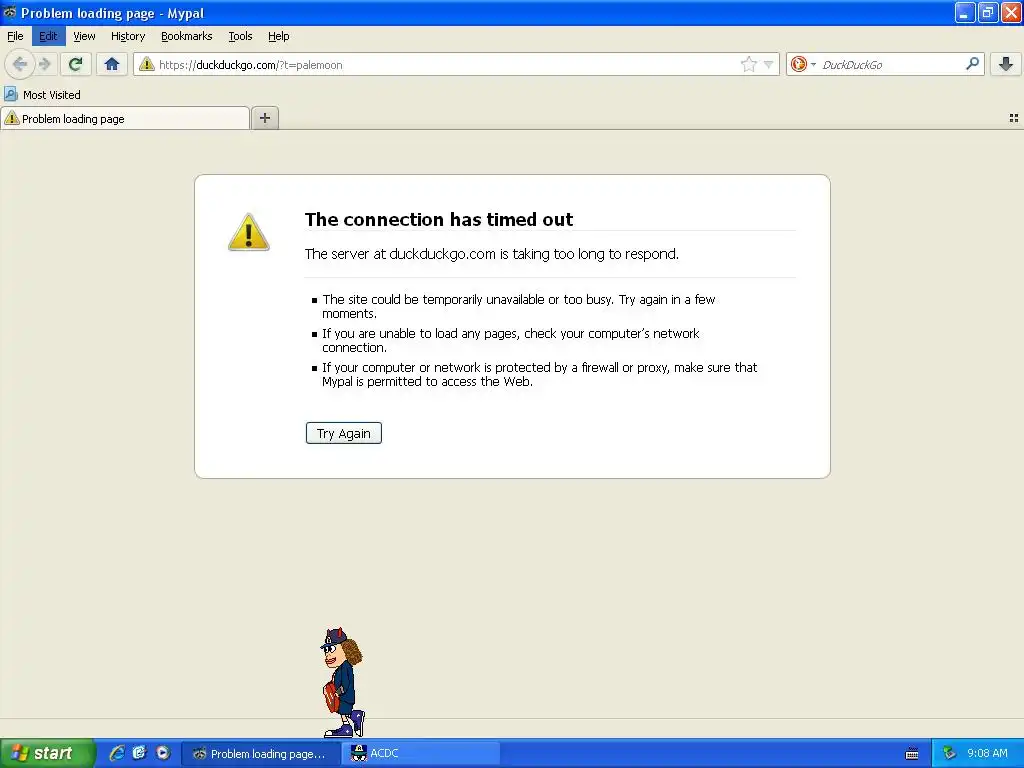Click the Try Again button
Viewport: 1024px width, 768px height.
(344, 433)
